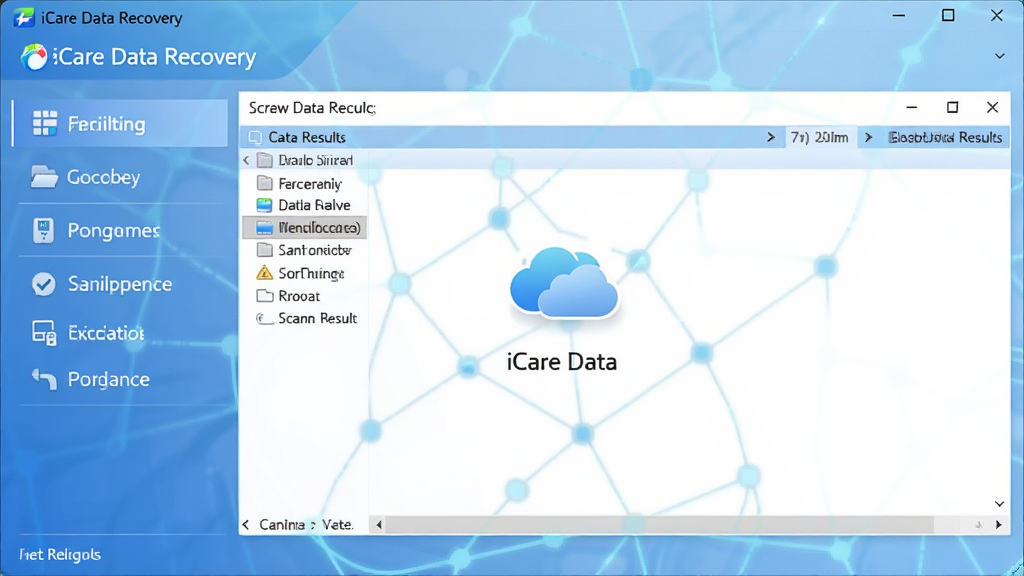Select Sant onεicbe in the tree
Viewport: 1024px width, 576px height.
pyautogui.click(x=315, y=250)
